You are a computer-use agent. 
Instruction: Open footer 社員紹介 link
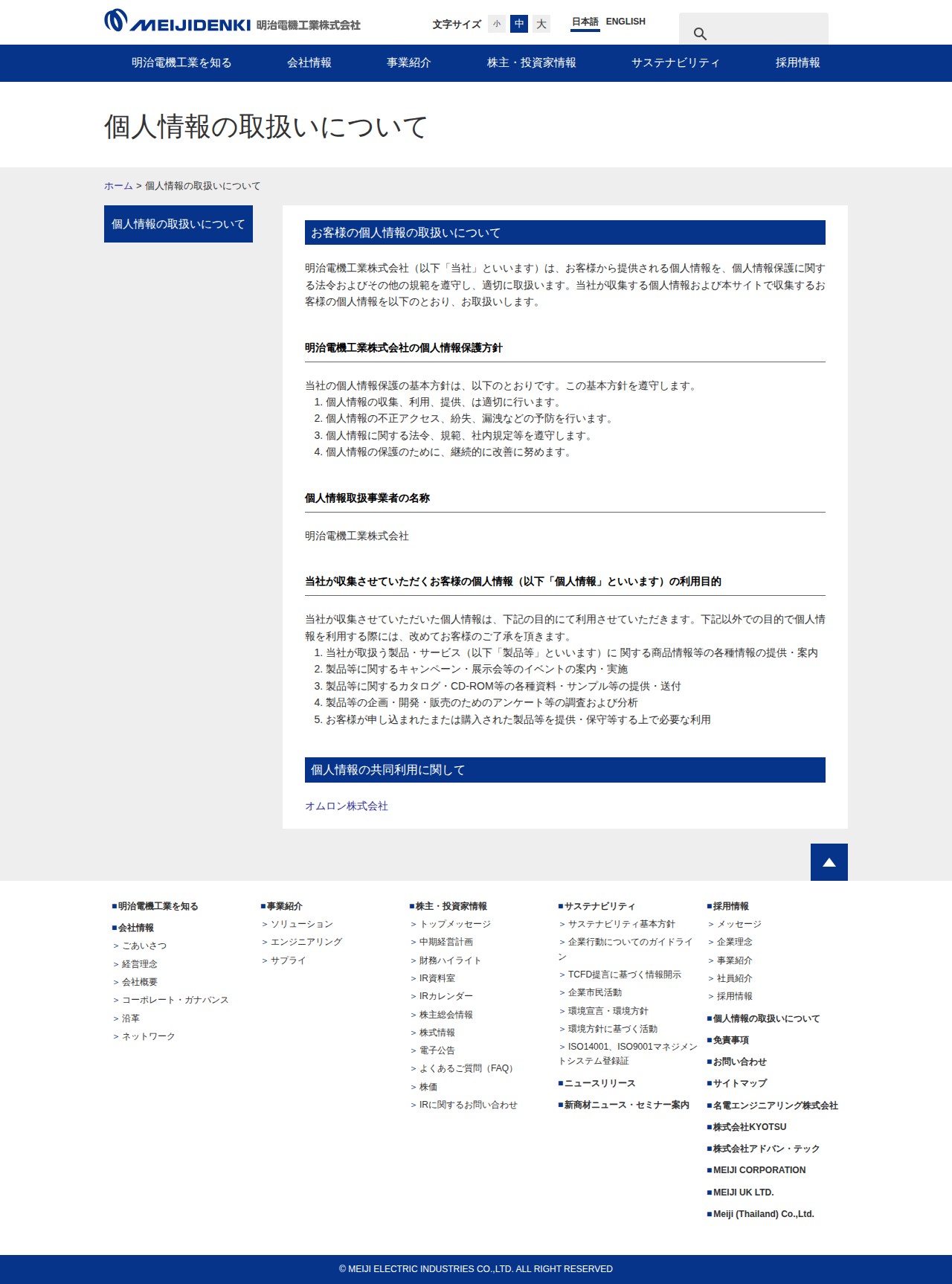734,978
